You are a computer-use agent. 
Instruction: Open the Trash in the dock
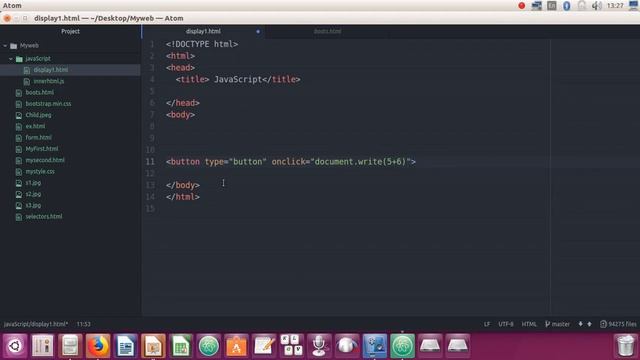625,346
